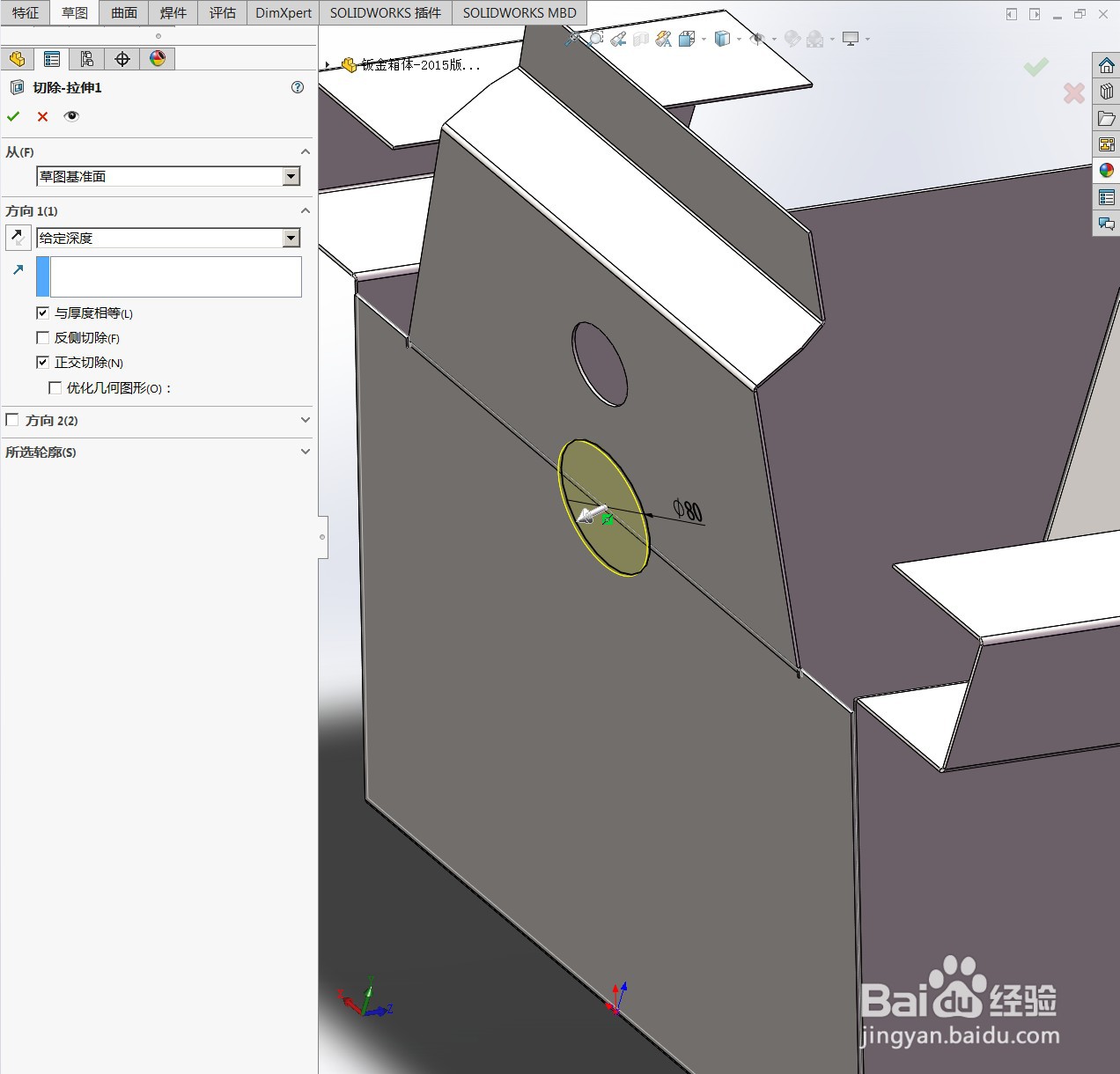Switch to the '特征' tab
This screenshot has width=1120, height=1074.
pos(26,12)
